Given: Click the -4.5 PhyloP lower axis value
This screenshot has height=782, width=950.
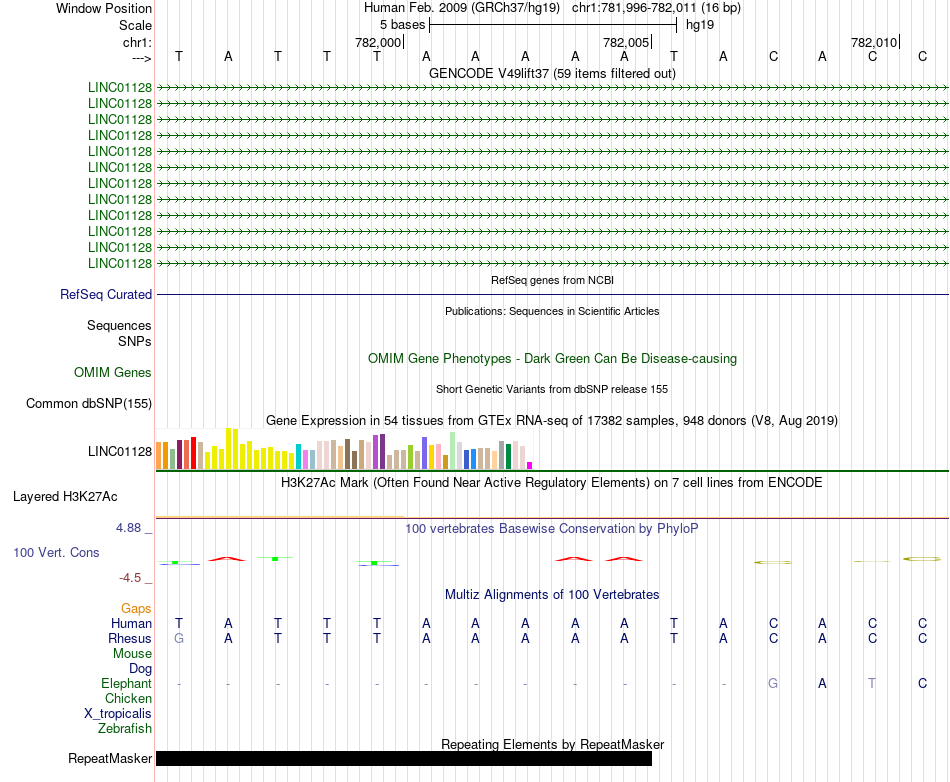Looking at the screenshot, I should tap(130, 578).
